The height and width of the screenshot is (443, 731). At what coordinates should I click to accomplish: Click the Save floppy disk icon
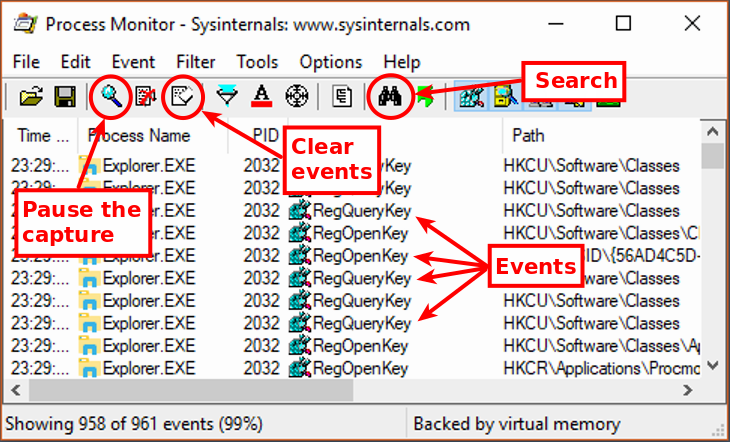click(x=64, y=97)
